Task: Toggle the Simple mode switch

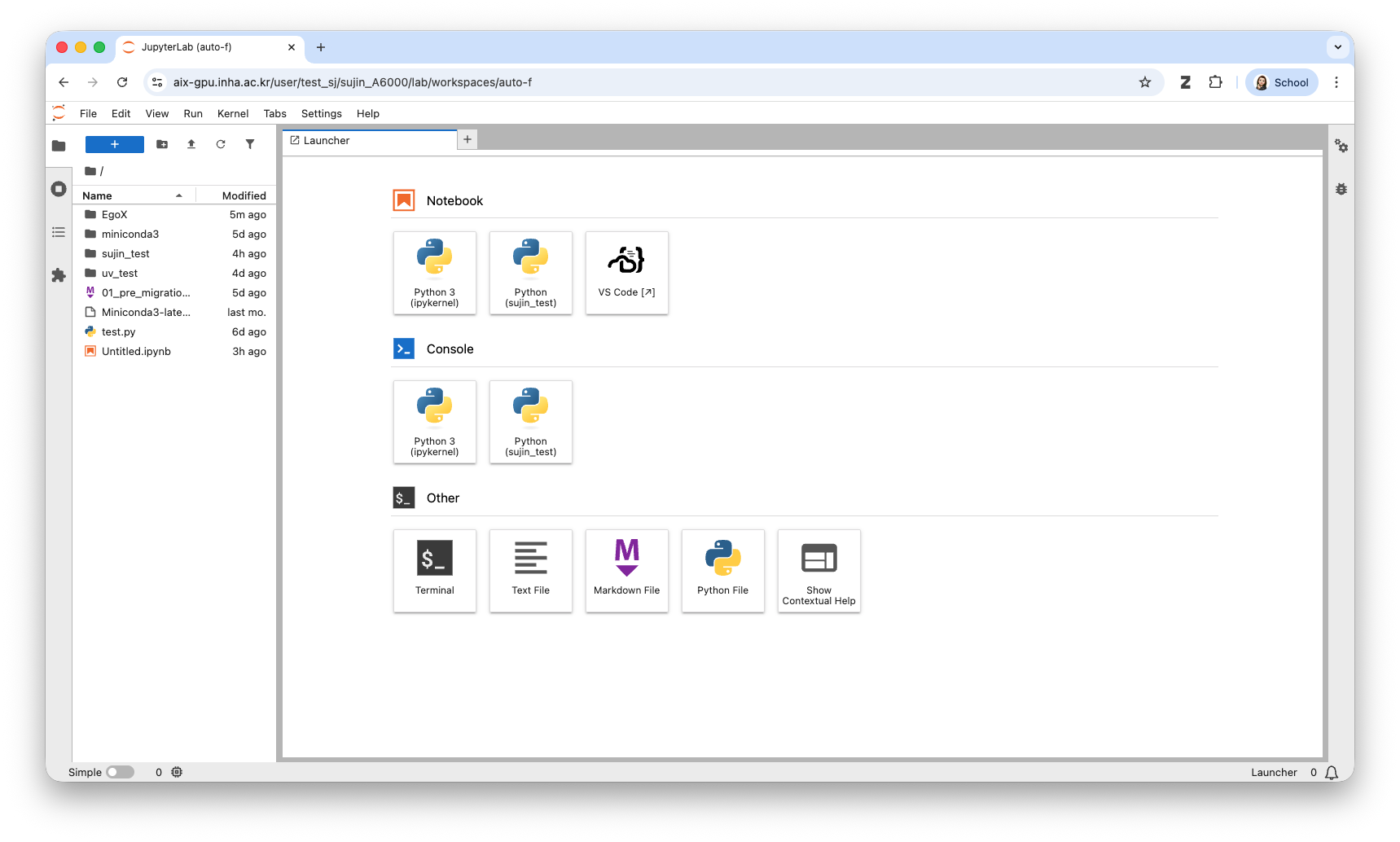Action: click(120, 772)
